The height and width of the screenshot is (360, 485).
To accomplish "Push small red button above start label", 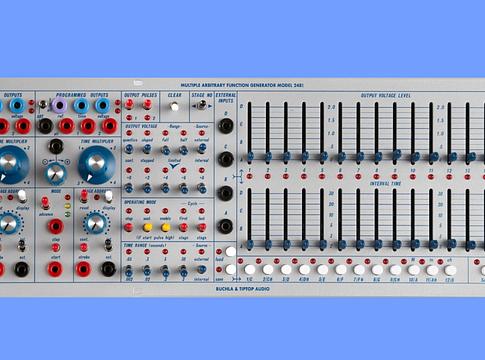I will [56, 248].
